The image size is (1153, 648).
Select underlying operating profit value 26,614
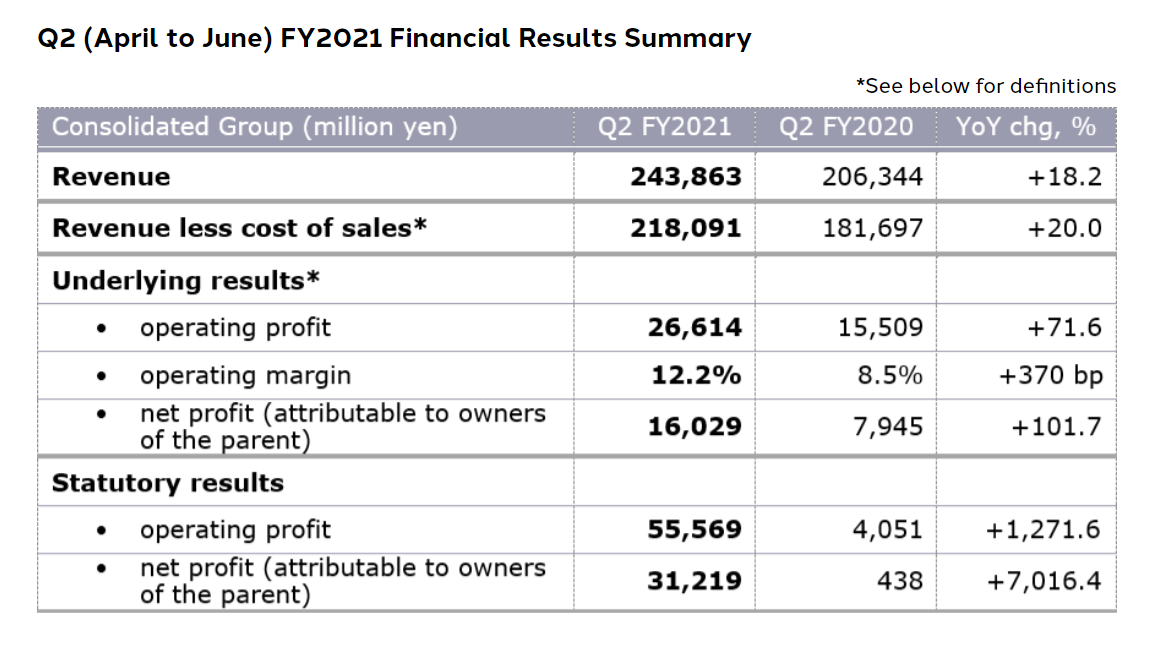coord(696,327)
